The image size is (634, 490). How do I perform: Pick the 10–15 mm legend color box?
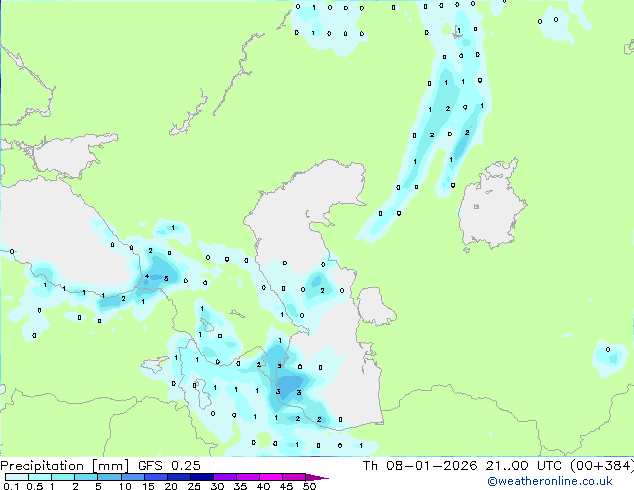click(x=132, y=477)
